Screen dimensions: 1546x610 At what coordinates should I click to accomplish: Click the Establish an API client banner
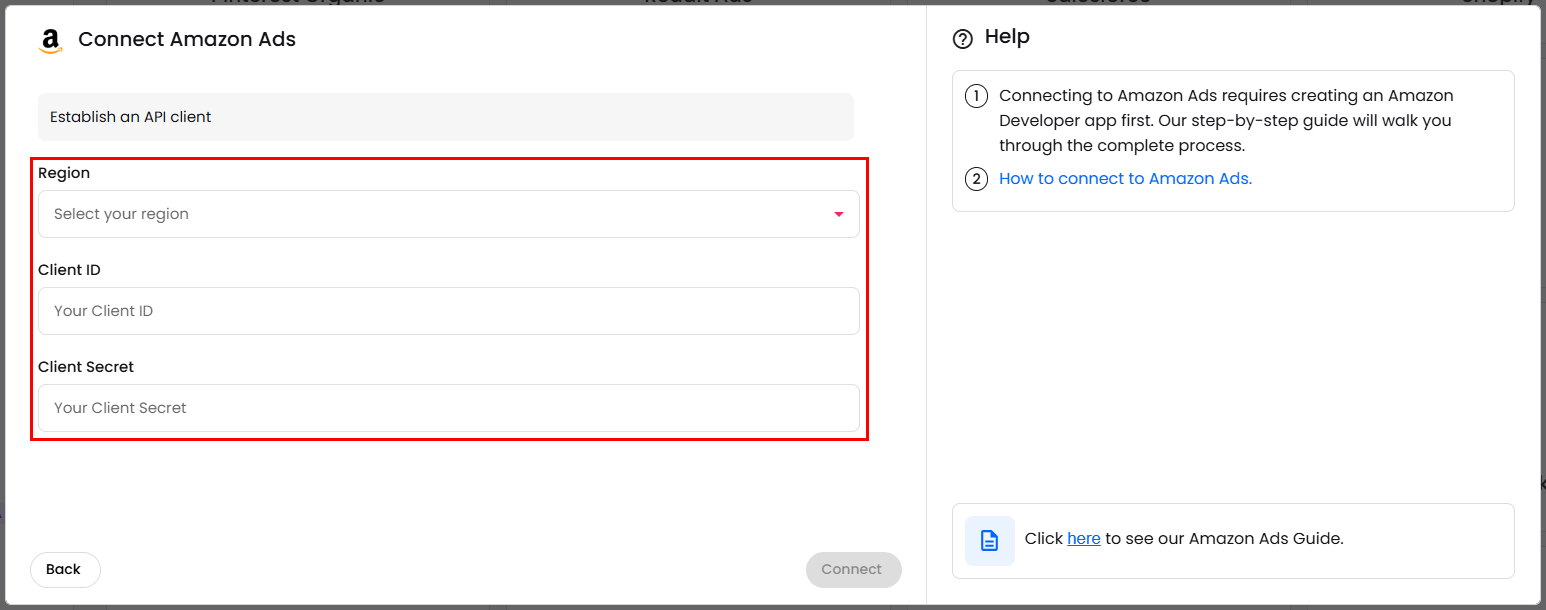[445, 117]
